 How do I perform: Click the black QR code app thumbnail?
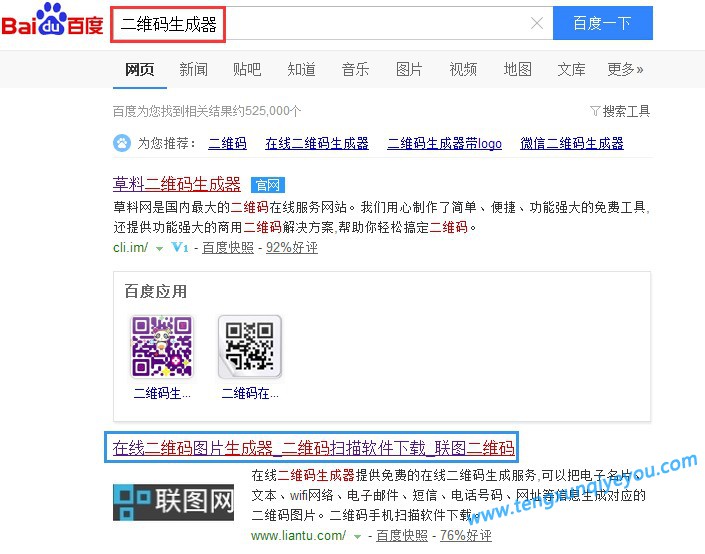[x=250, y=347]
